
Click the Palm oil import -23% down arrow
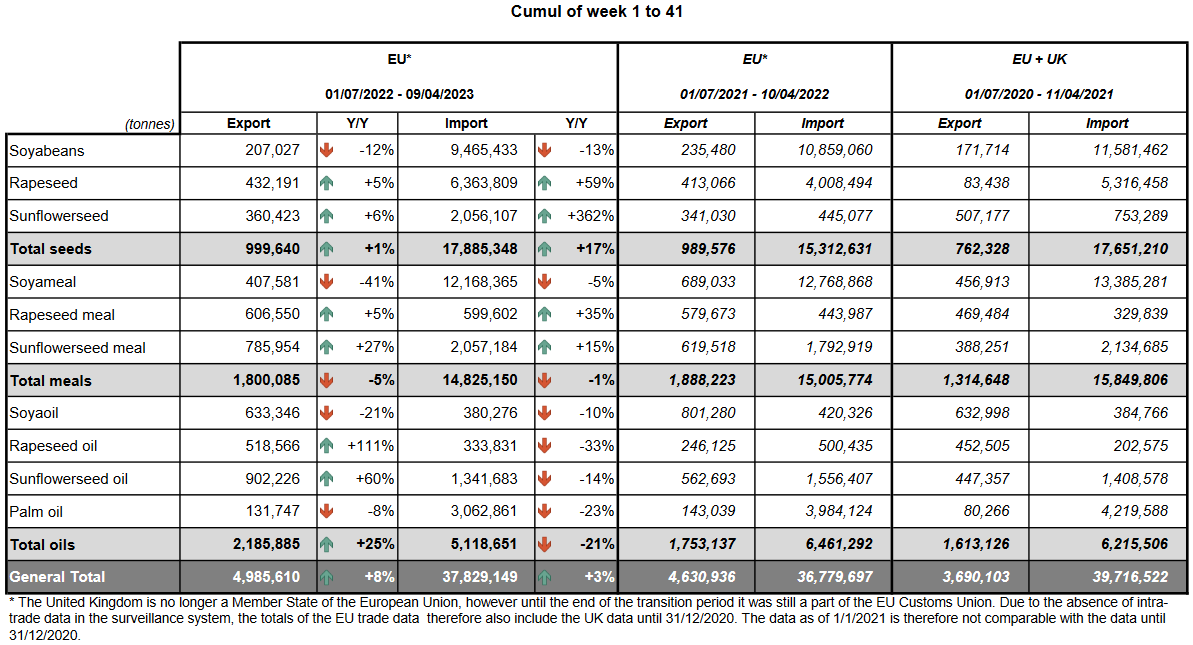pos(544,511)
